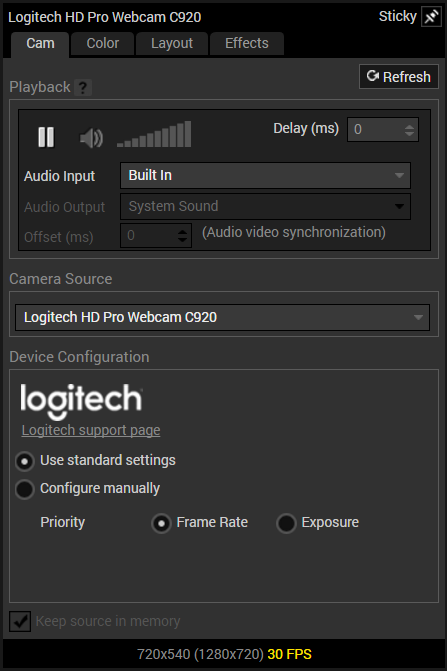This screenshot has height=671, width=447.
Task: Decrease Delay (ms) with down arrow
Action: pos(409,133)
